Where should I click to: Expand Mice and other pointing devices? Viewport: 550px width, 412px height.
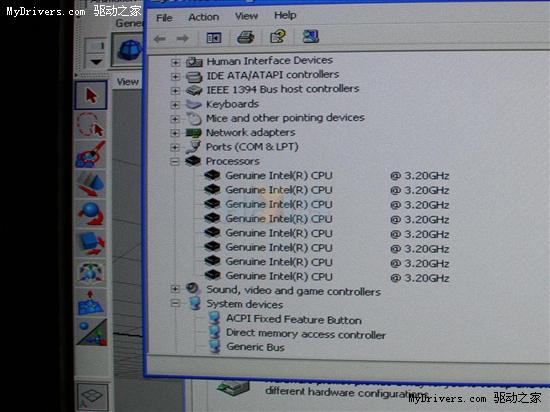coord(175,119)
